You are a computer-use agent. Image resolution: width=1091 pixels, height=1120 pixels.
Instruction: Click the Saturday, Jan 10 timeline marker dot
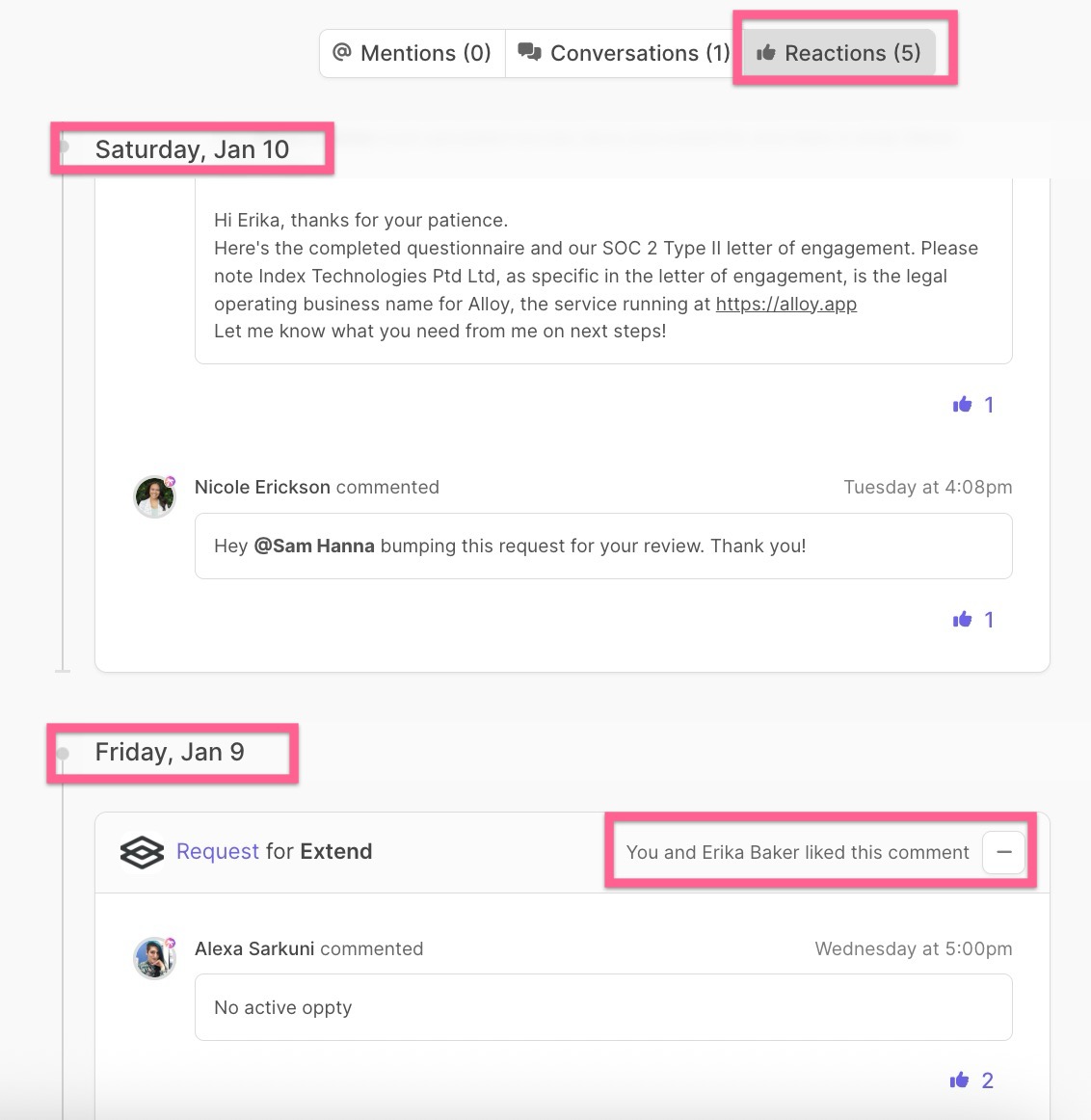tap(64, 148)
